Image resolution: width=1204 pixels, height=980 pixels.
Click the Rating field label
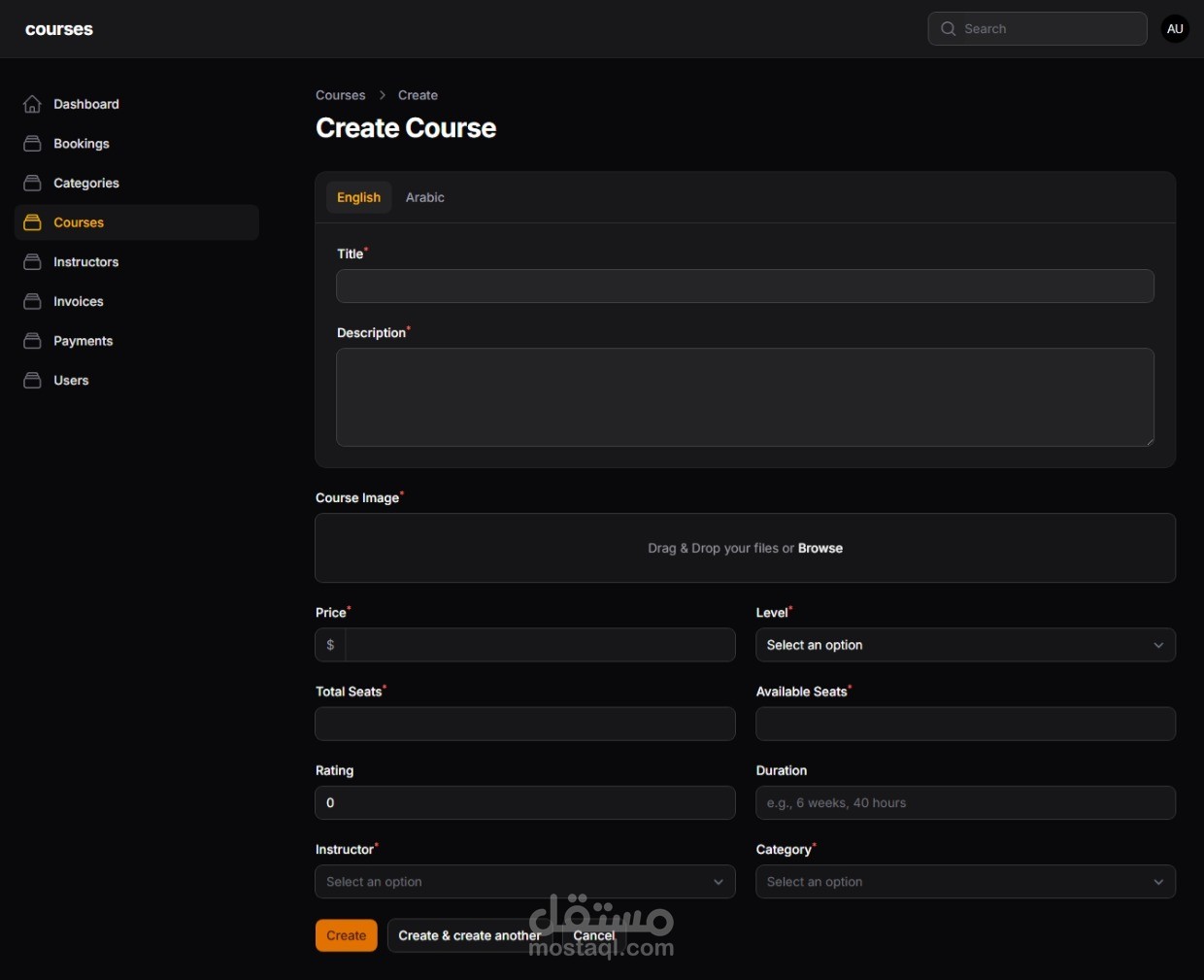[x=335, y=770]
